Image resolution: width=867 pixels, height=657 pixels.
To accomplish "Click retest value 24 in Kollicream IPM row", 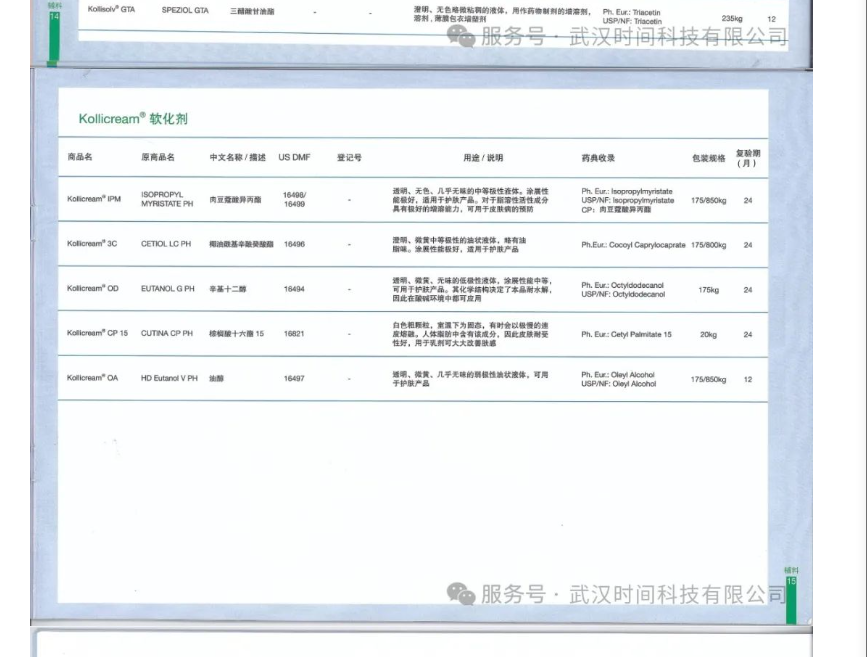I will (748, 201).
